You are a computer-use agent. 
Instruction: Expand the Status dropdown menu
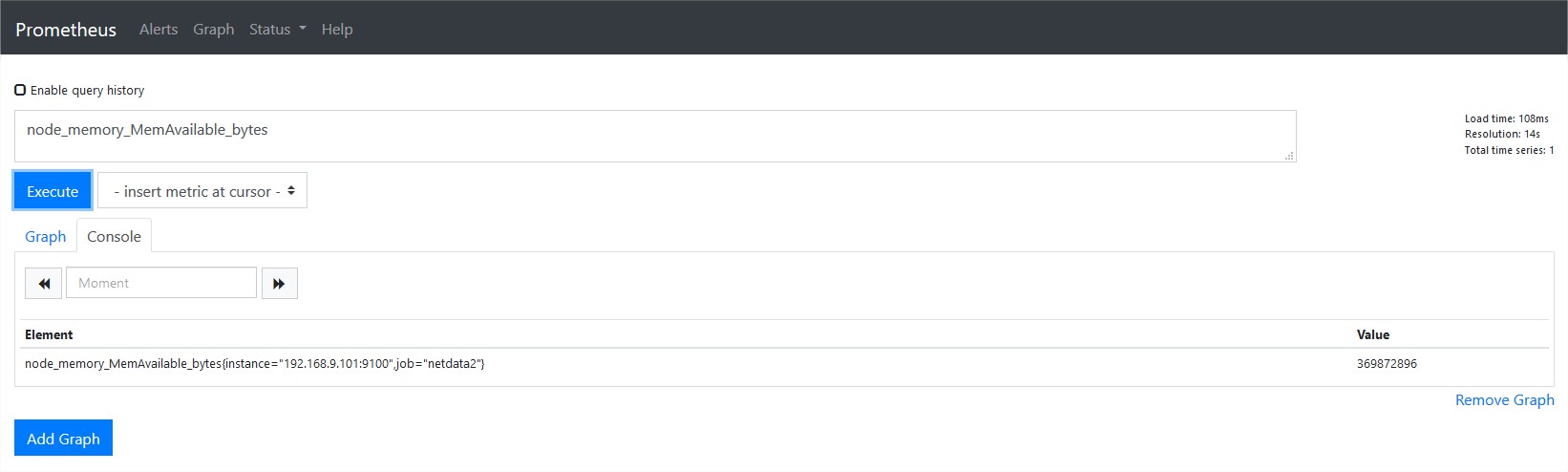coord(278,29)
